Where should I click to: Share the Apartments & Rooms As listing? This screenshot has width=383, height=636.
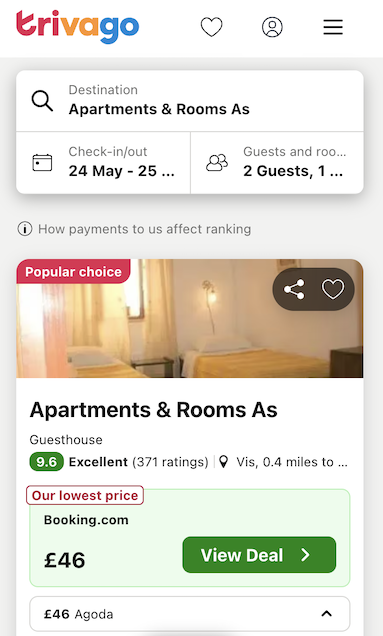click(x=294, y=289)
